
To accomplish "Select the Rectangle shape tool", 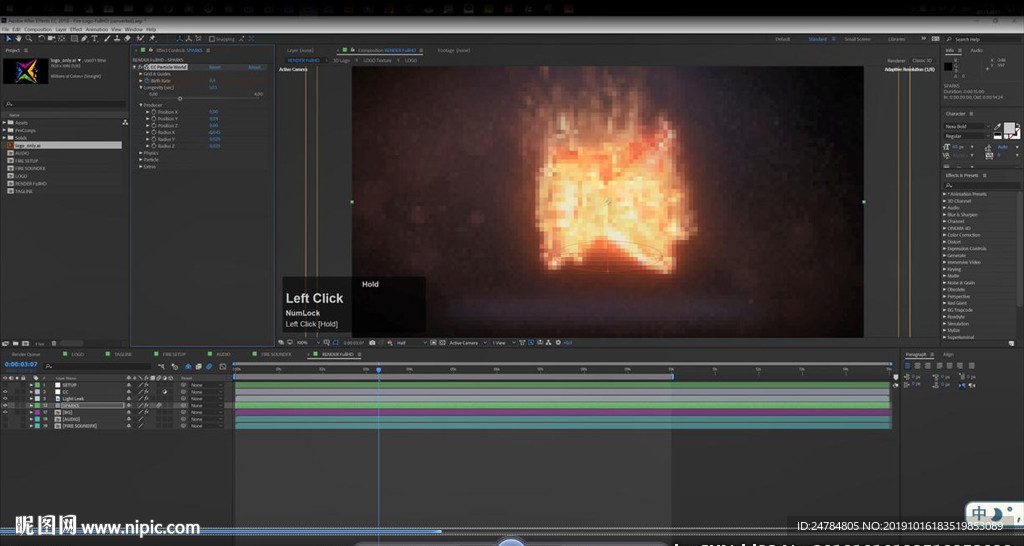I will pos(74,39).
